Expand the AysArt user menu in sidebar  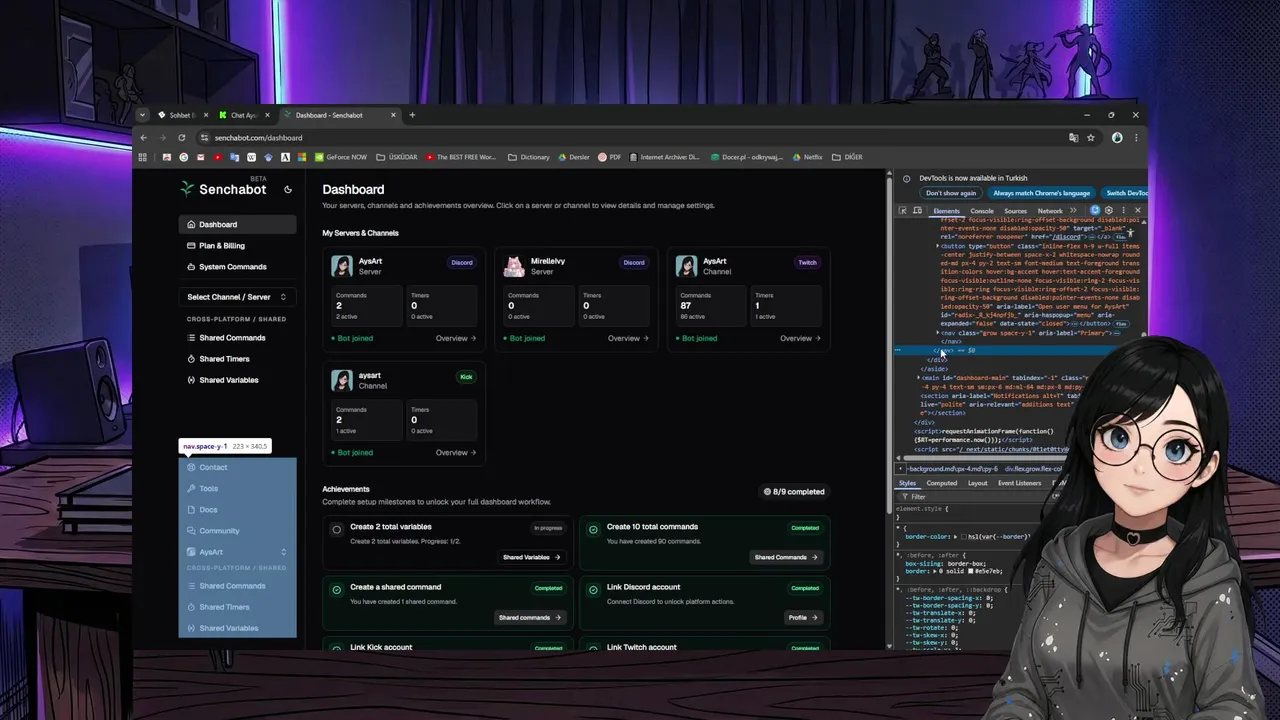(x=237, y=552)
